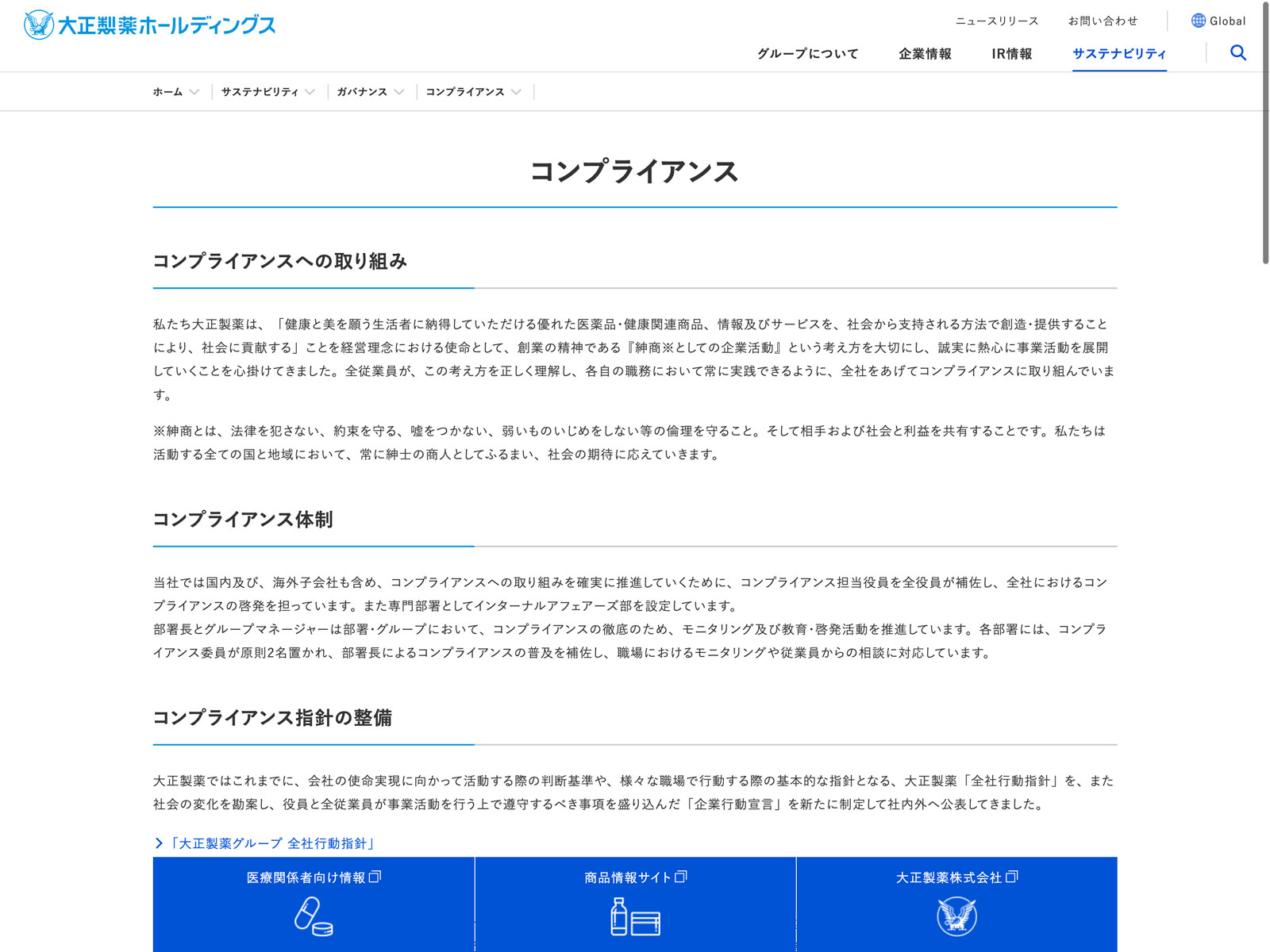Expand the ガバナンス breadcrumb dropdown
The width and height of the screenshot is (1270, 952).
tap(398, 92)
